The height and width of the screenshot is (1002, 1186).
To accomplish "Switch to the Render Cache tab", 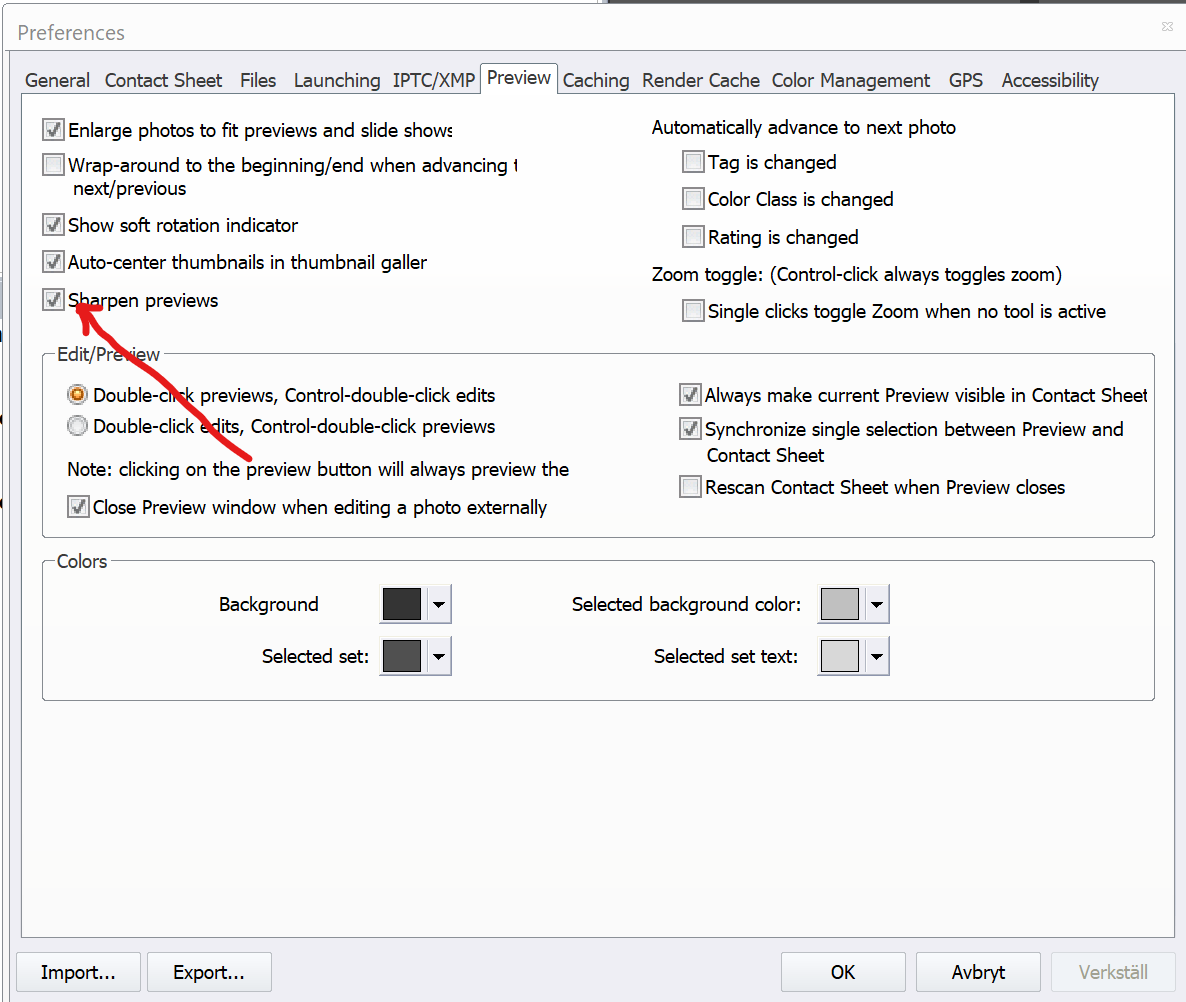I will tap(701, 80).
